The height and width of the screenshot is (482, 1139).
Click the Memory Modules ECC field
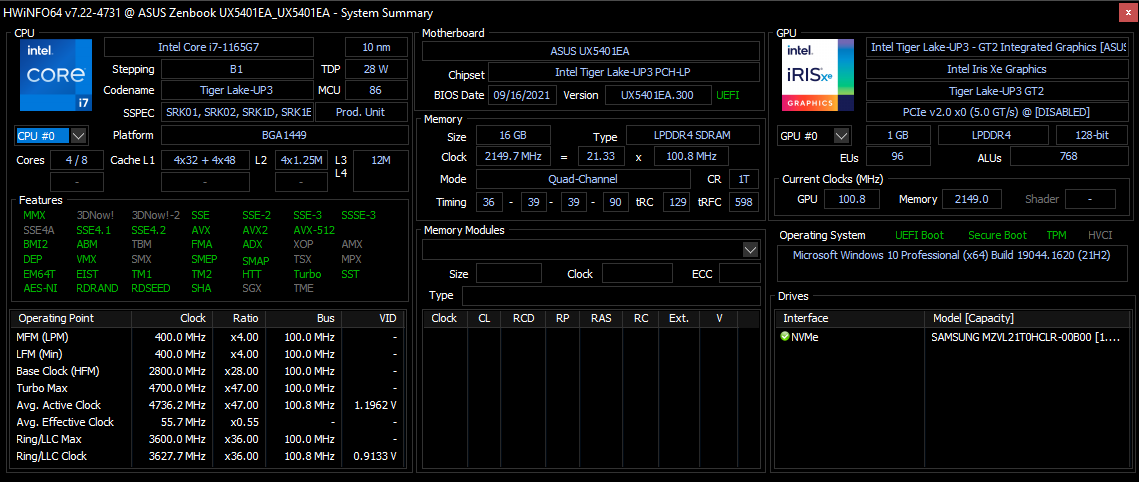pos(739,274)
